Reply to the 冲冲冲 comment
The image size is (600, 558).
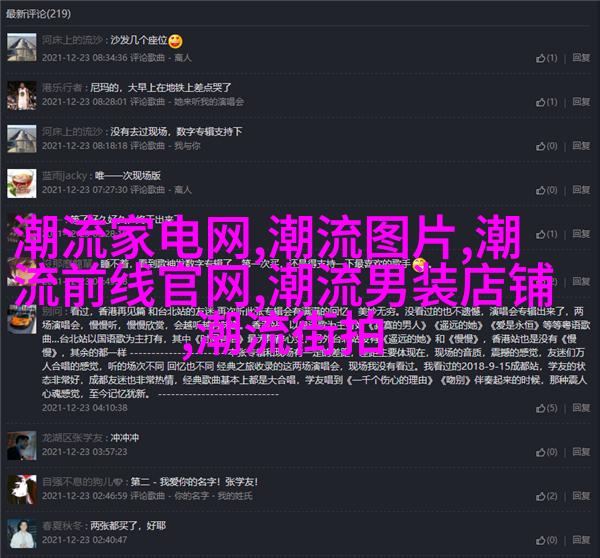(581, 452)
